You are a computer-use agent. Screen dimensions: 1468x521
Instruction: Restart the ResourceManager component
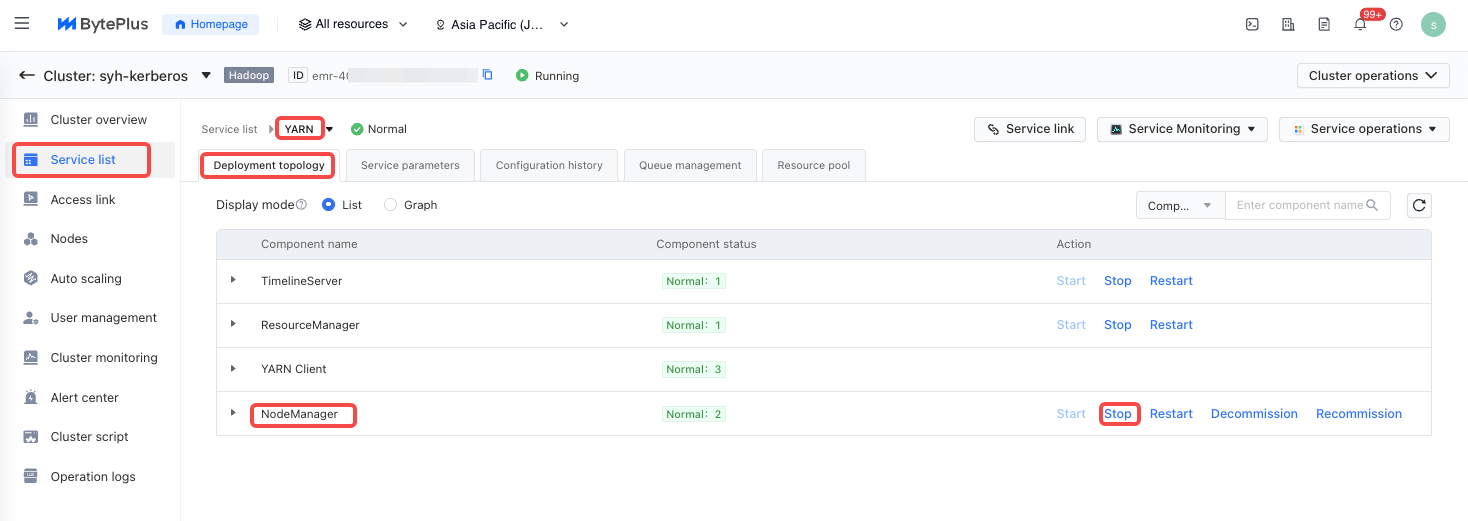click(1171, 325)
